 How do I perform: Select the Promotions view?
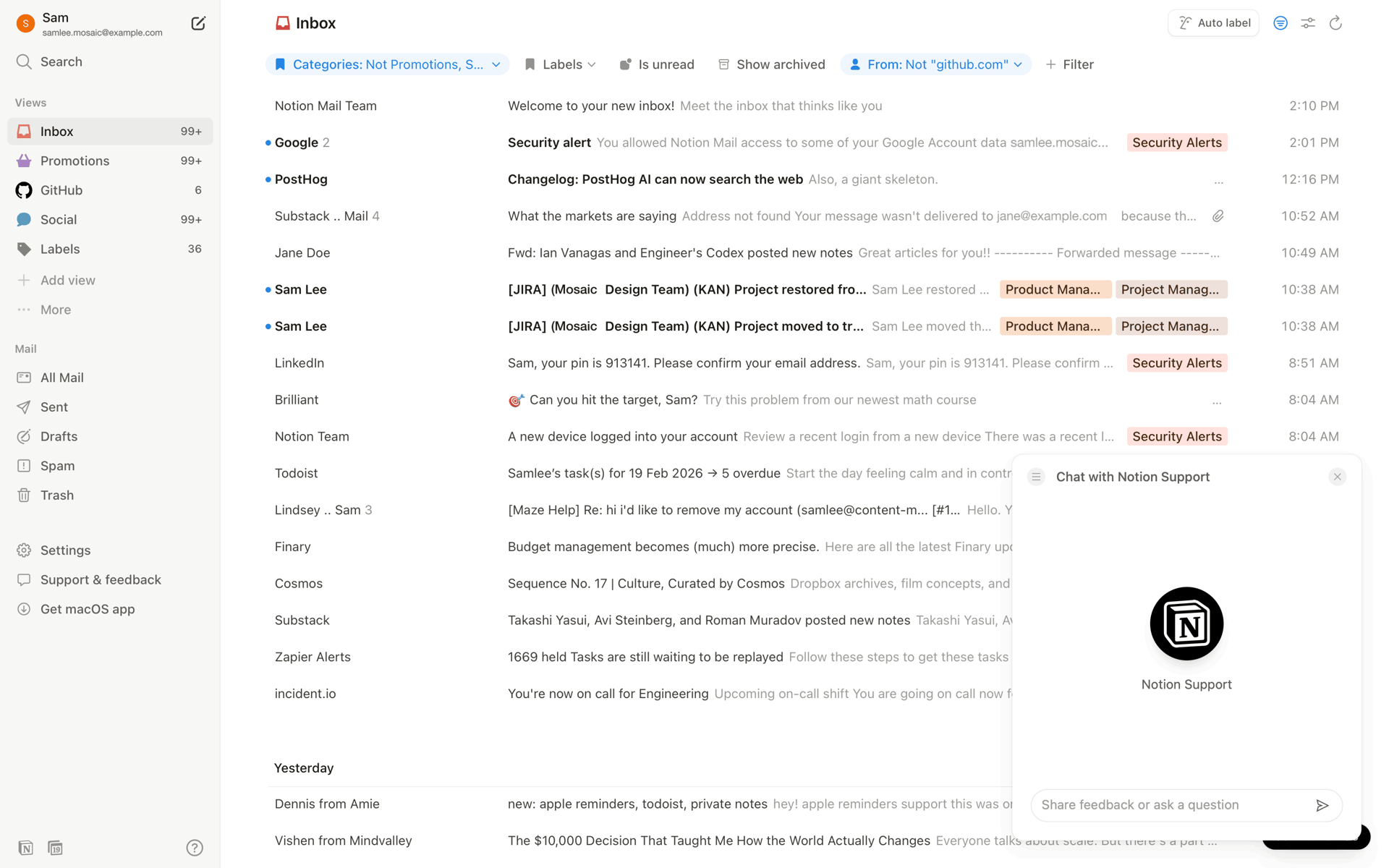[x=110, y=161]
